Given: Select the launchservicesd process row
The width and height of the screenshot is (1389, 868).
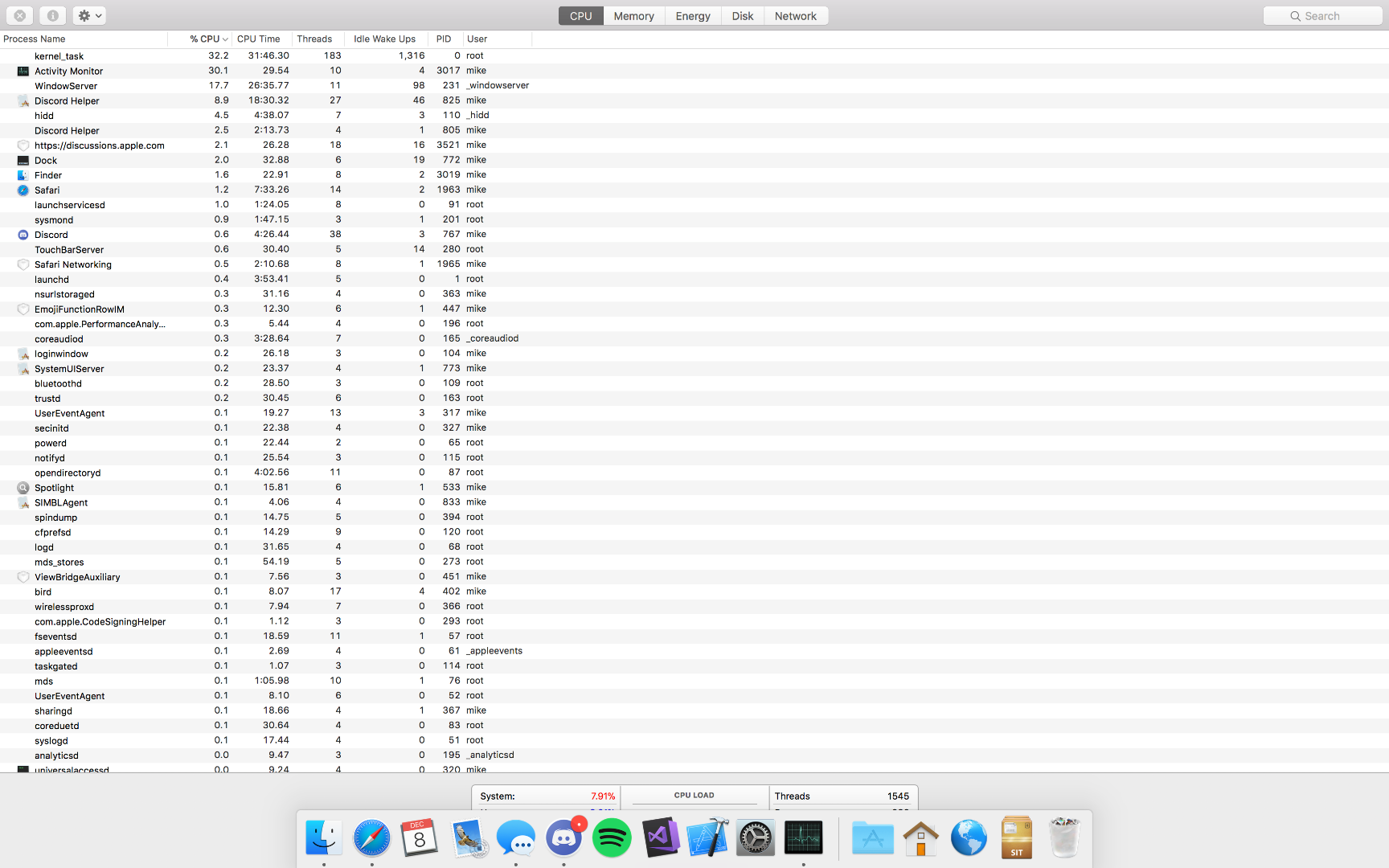Looking at the screenshot, I should [694, 204].
